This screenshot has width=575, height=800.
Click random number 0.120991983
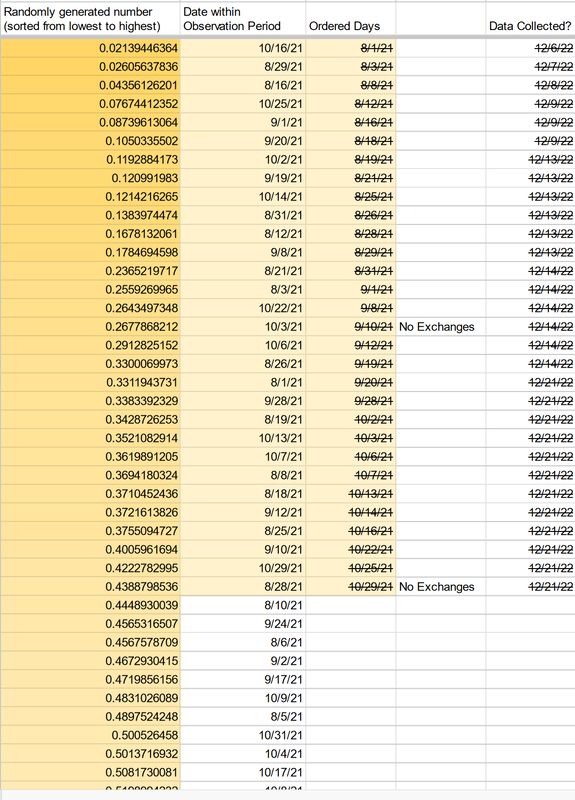(90, 179)
